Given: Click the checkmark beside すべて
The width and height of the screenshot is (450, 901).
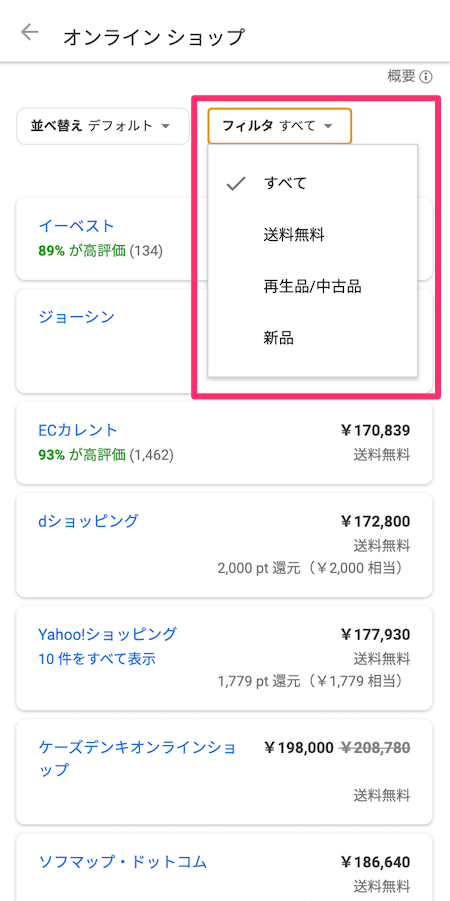Looking at the screenshot, I should coord(236,184).
